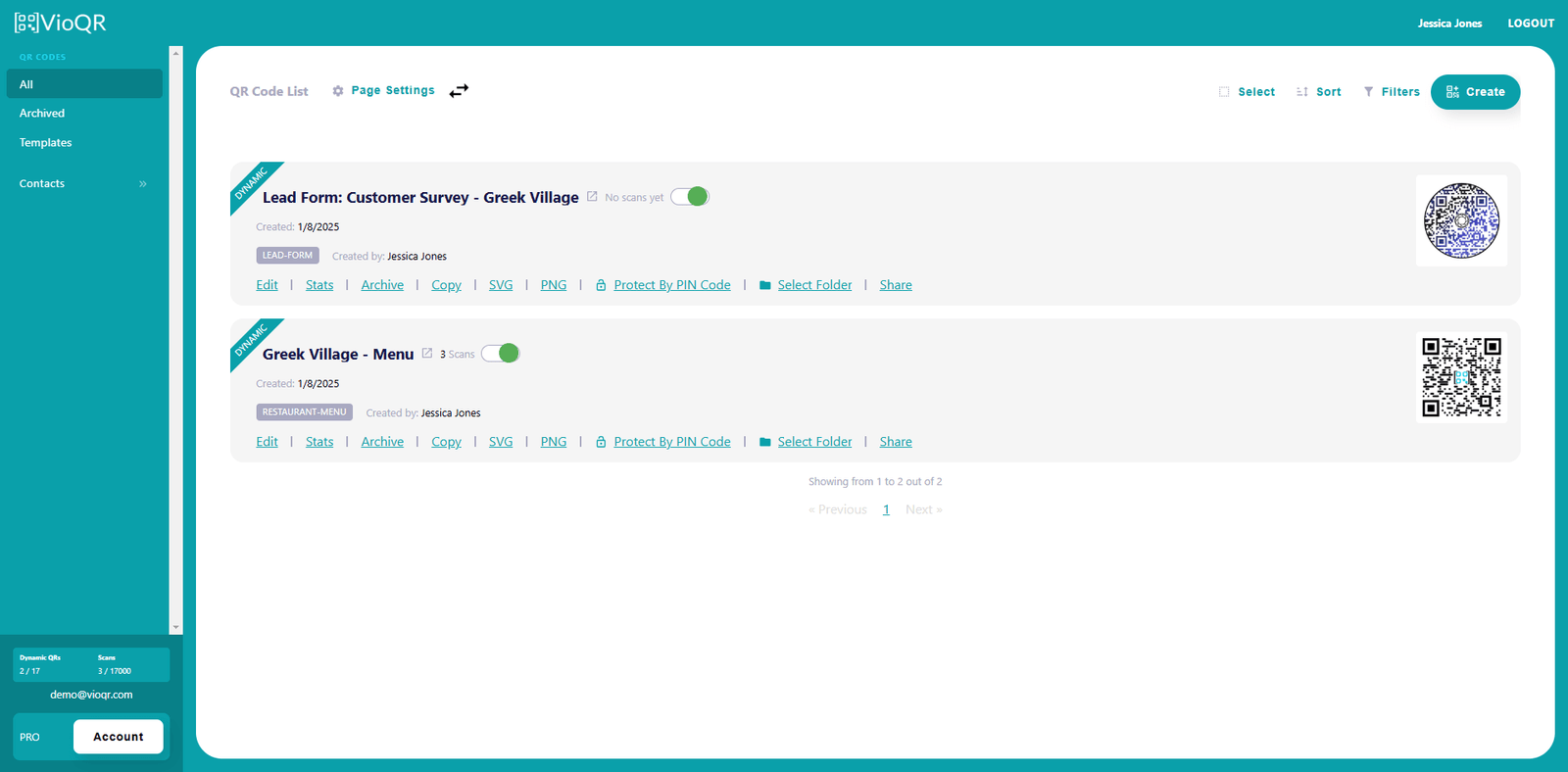The image size is (1568, 772).
Task: Download the SVG of the Customer Survey QR
Action: tap(501, 285)
